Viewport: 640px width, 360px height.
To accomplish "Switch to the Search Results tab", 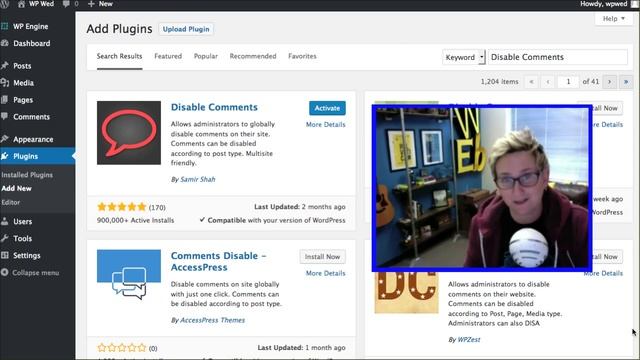I will 119,56.
